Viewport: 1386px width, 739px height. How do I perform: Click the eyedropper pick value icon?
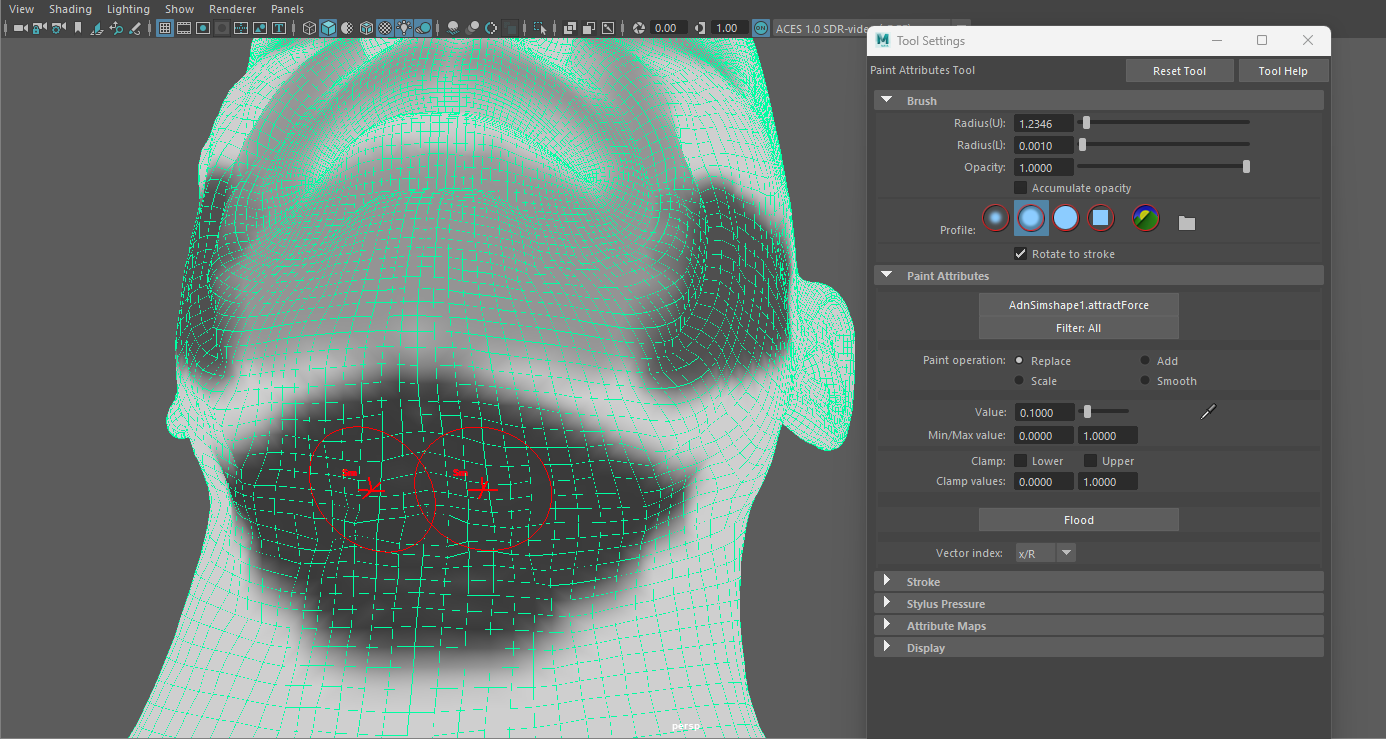[x=1208, y=412]
